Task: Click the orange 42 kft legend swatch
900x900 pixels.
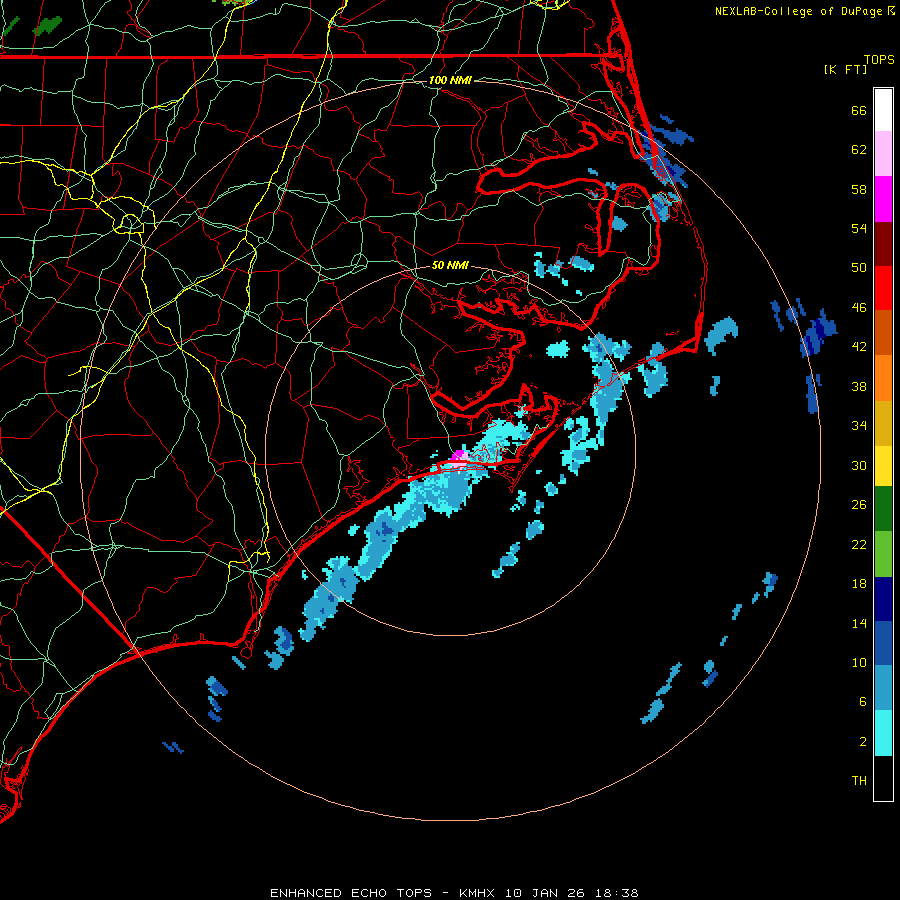Action: (x=883, y=378)
